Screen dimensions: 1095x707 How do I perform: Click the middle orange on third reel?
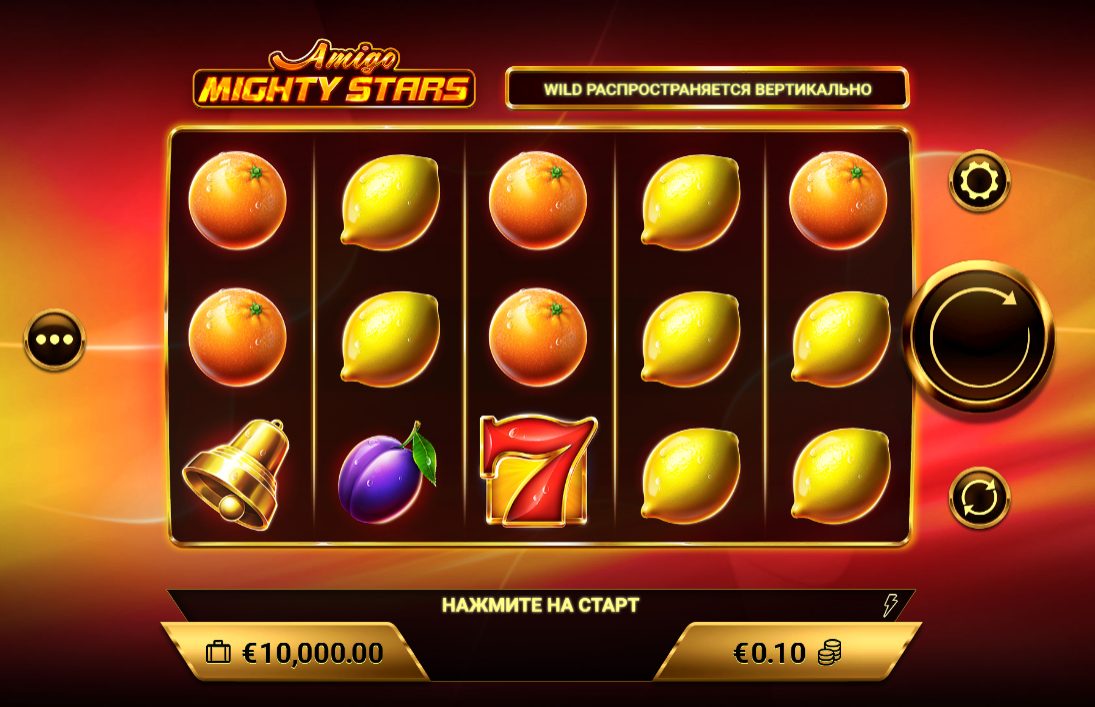[538, 337]
